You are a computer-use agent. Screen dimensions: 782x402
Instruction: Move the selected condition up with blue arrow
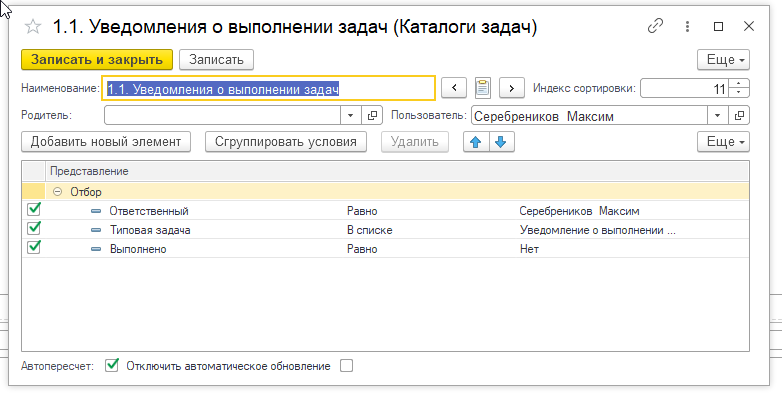[477, 141]
